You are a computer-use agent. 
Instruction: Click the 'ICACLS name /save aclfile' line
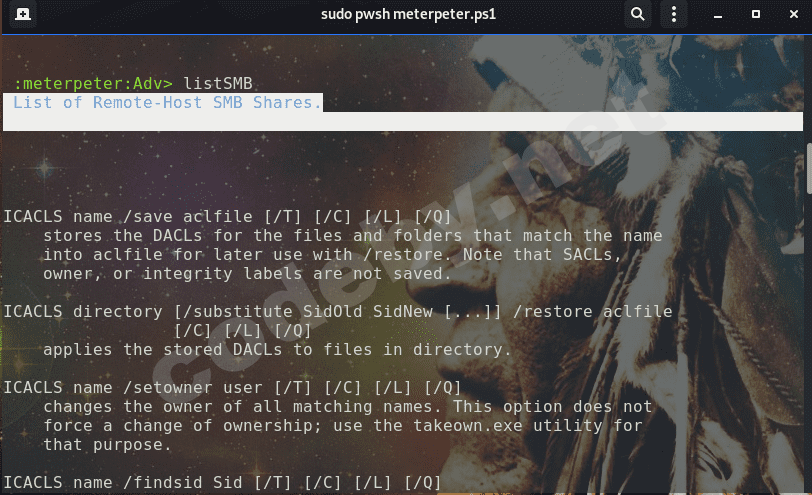(x=227, y=216)
